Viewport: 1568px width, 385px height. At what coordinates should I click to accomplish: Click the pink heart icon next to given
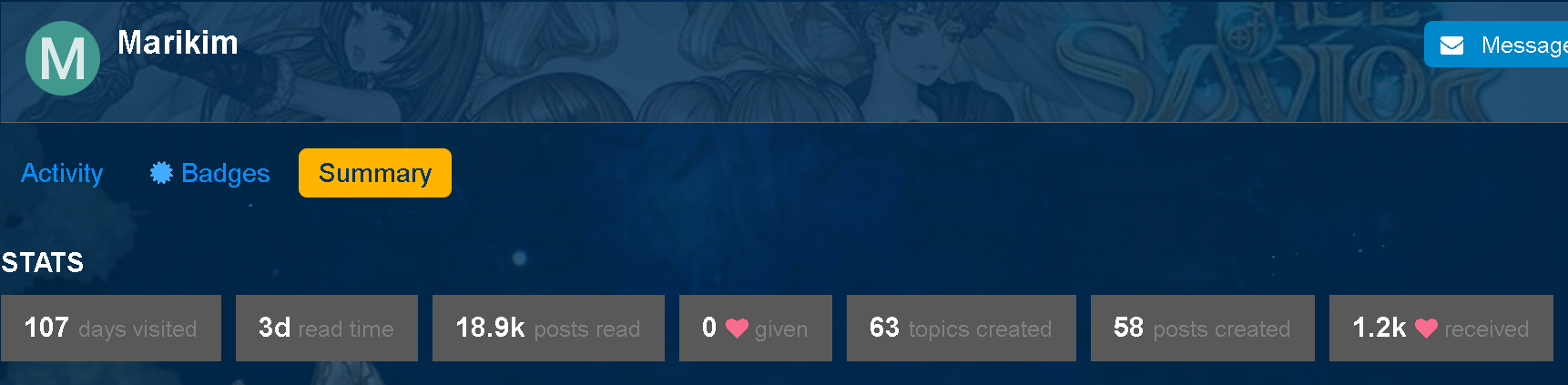[737, 329]
